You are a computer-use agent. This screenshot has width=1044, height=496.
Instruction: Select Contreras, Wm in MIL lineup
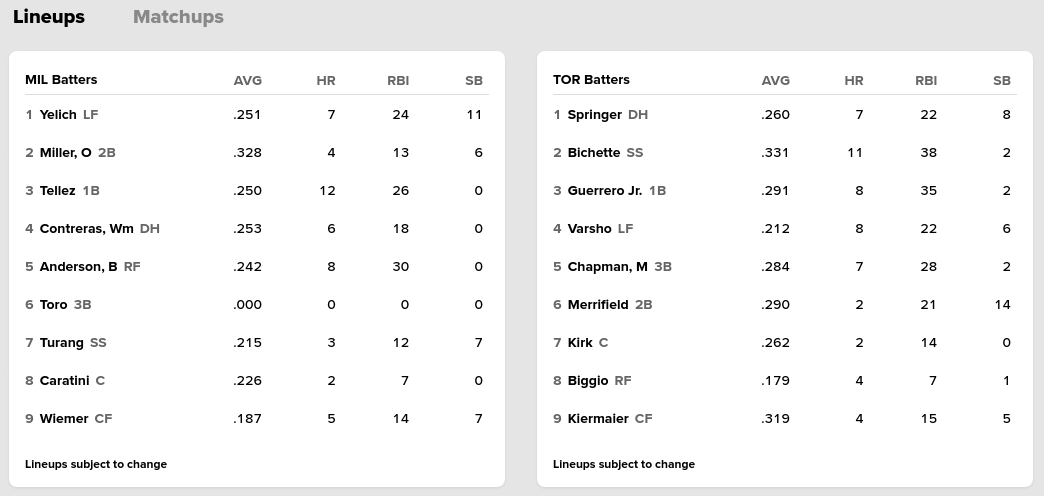coord(86,229)
